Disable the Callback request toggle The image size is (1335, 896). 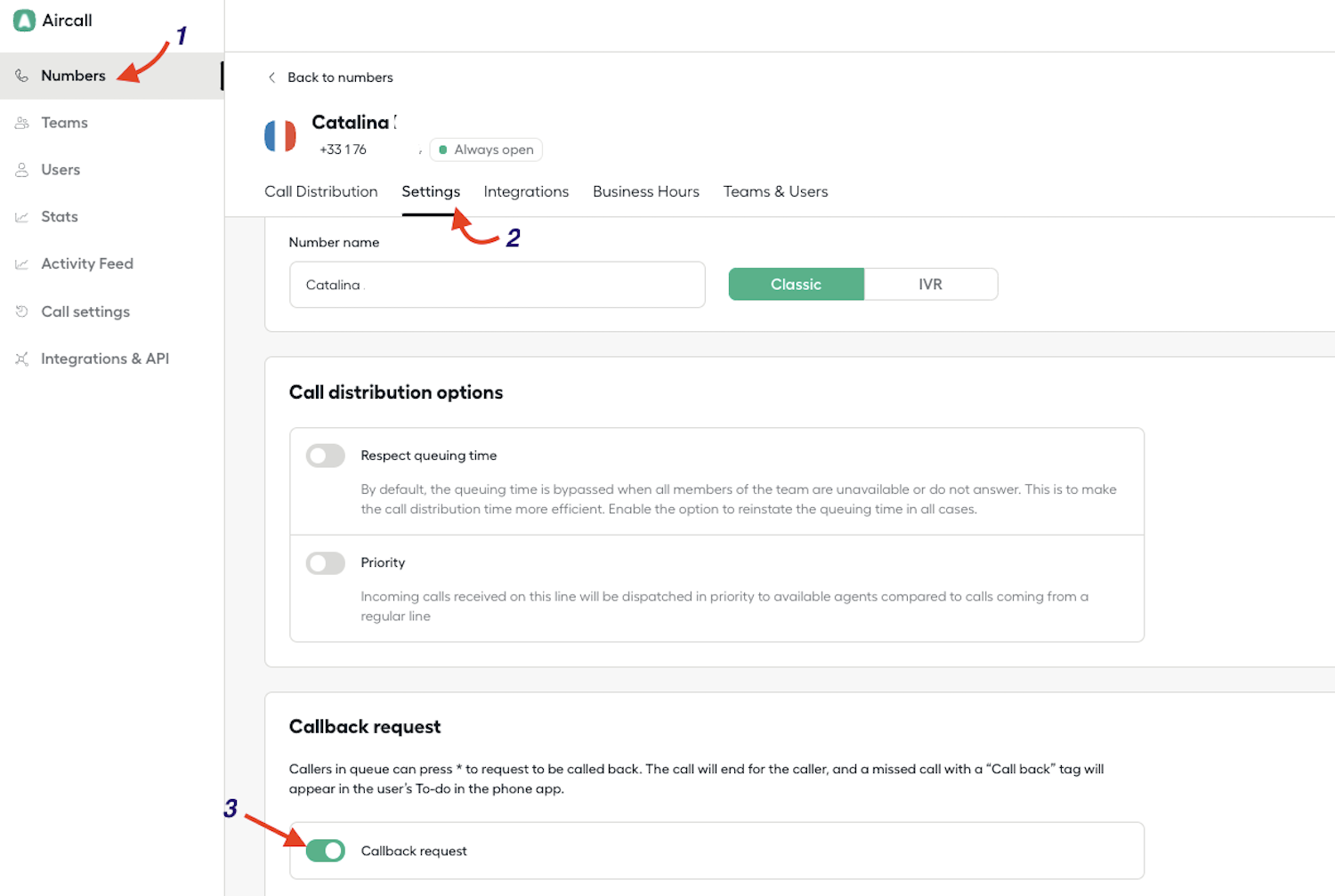click(x=325, y=851)
